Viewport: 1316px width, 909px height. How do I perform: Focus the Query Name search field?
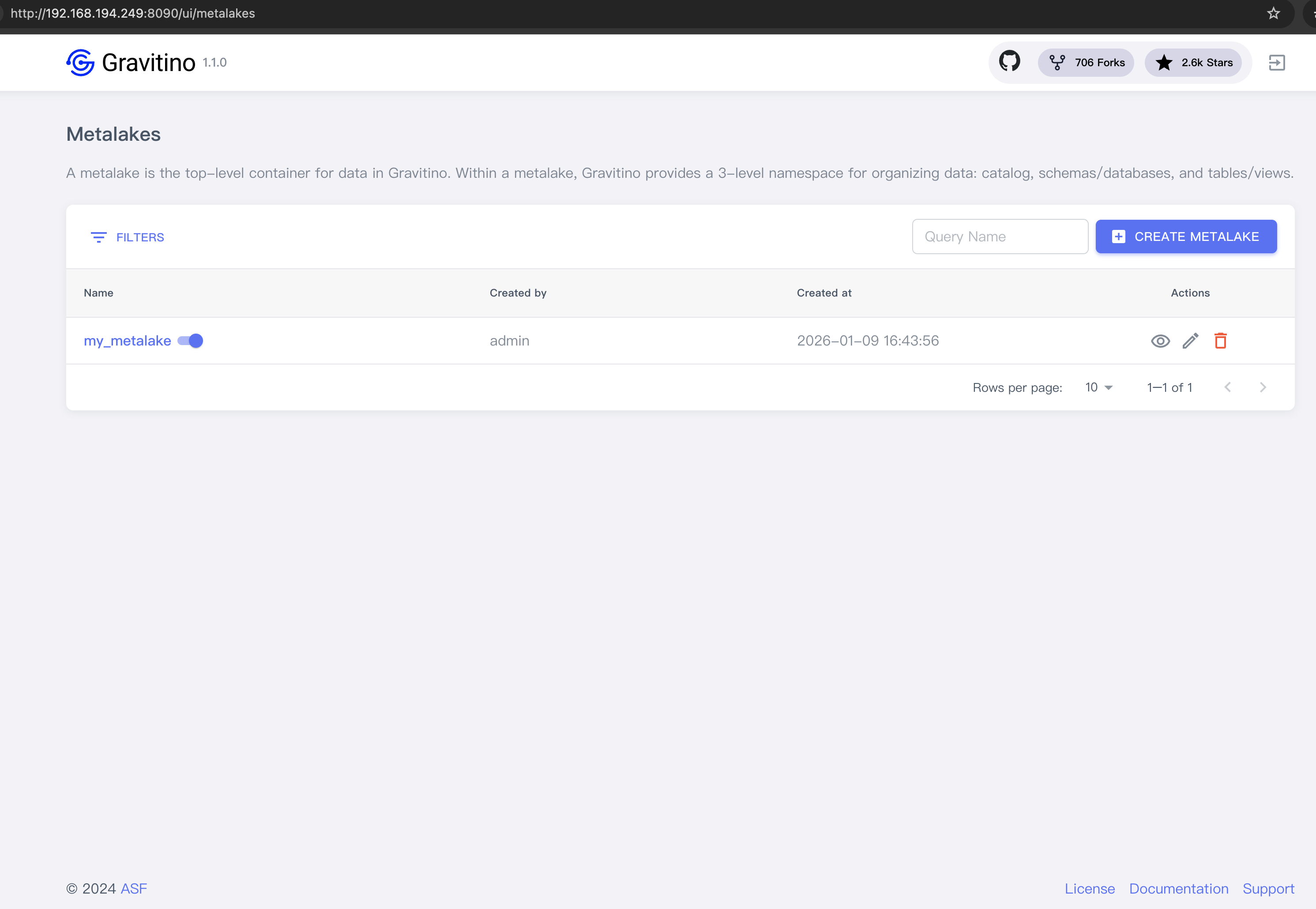1000,237
